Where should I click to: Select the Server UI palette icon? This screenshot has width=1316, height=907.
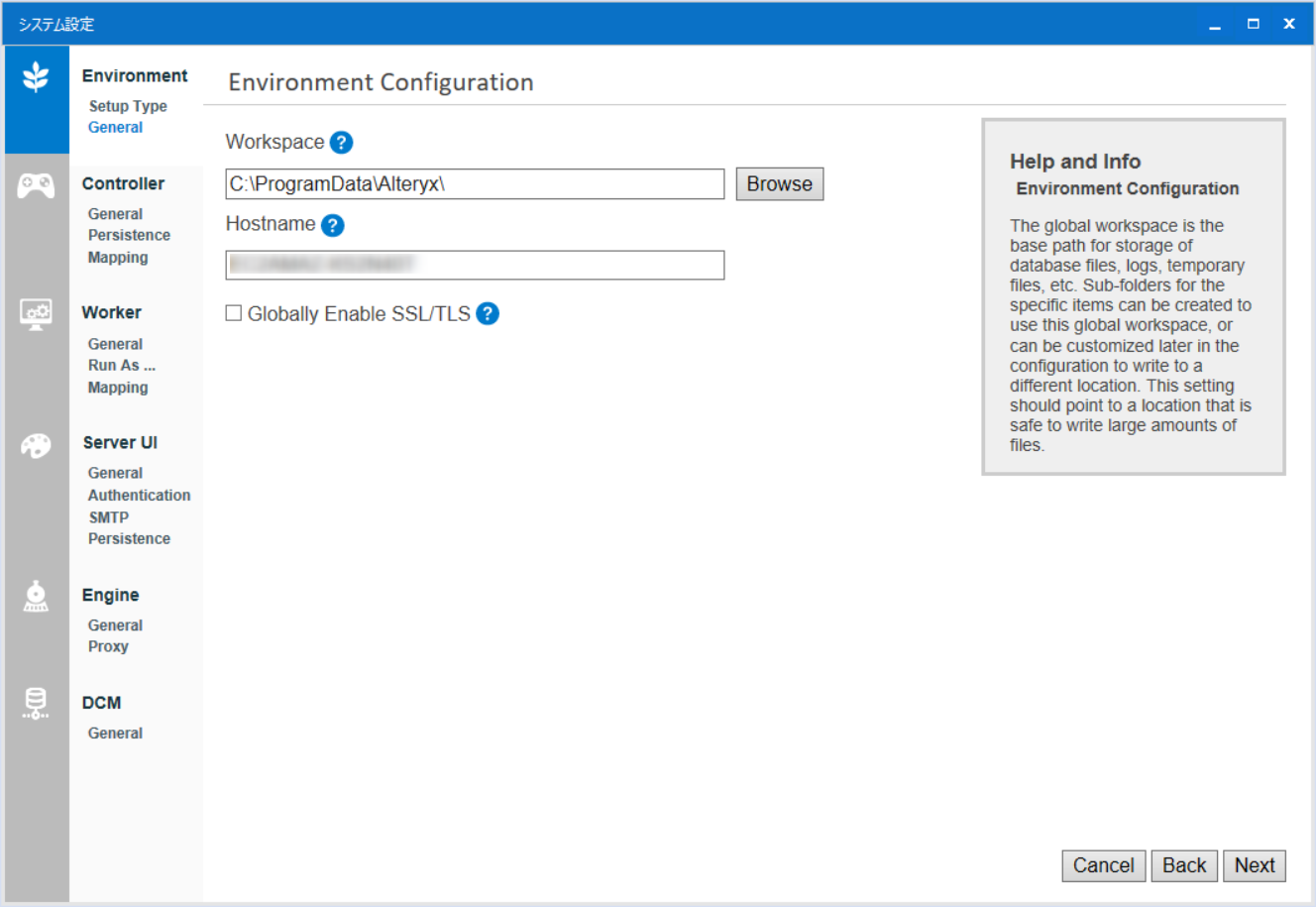tap(36, 445)
